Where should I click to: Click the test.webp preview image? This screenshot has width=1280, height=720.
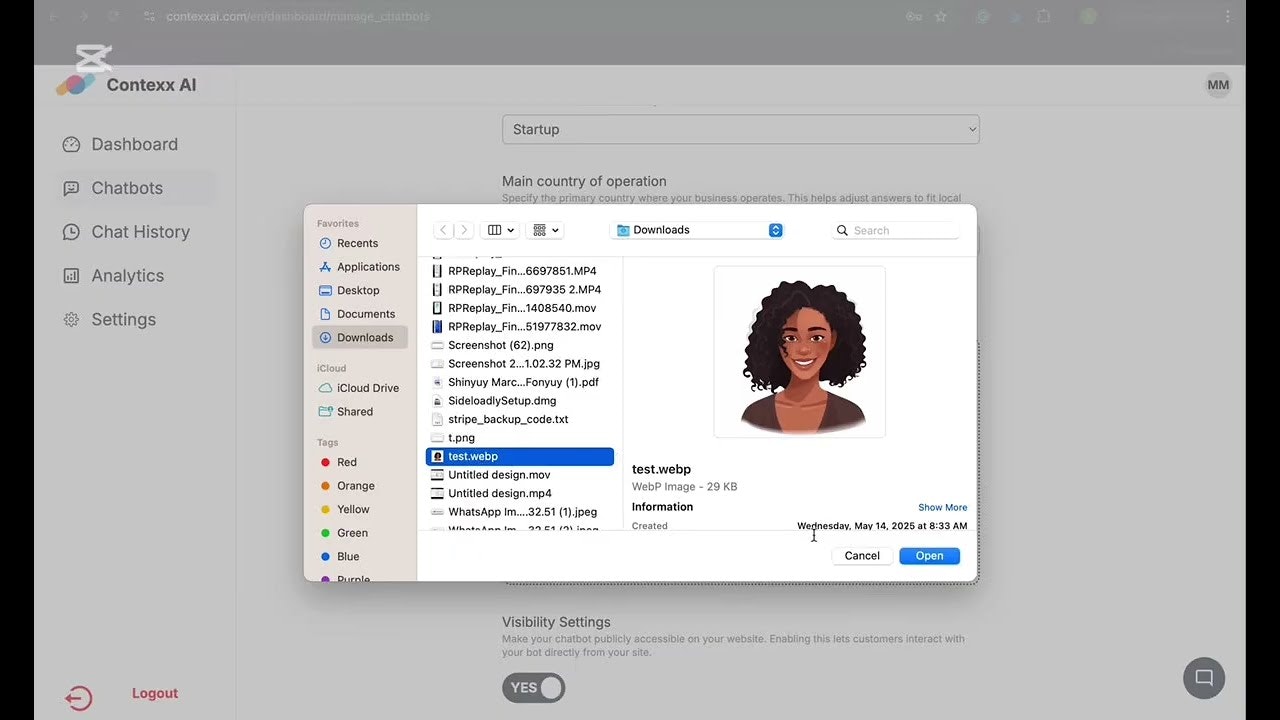pyautogui.click(x=799, y=352)
